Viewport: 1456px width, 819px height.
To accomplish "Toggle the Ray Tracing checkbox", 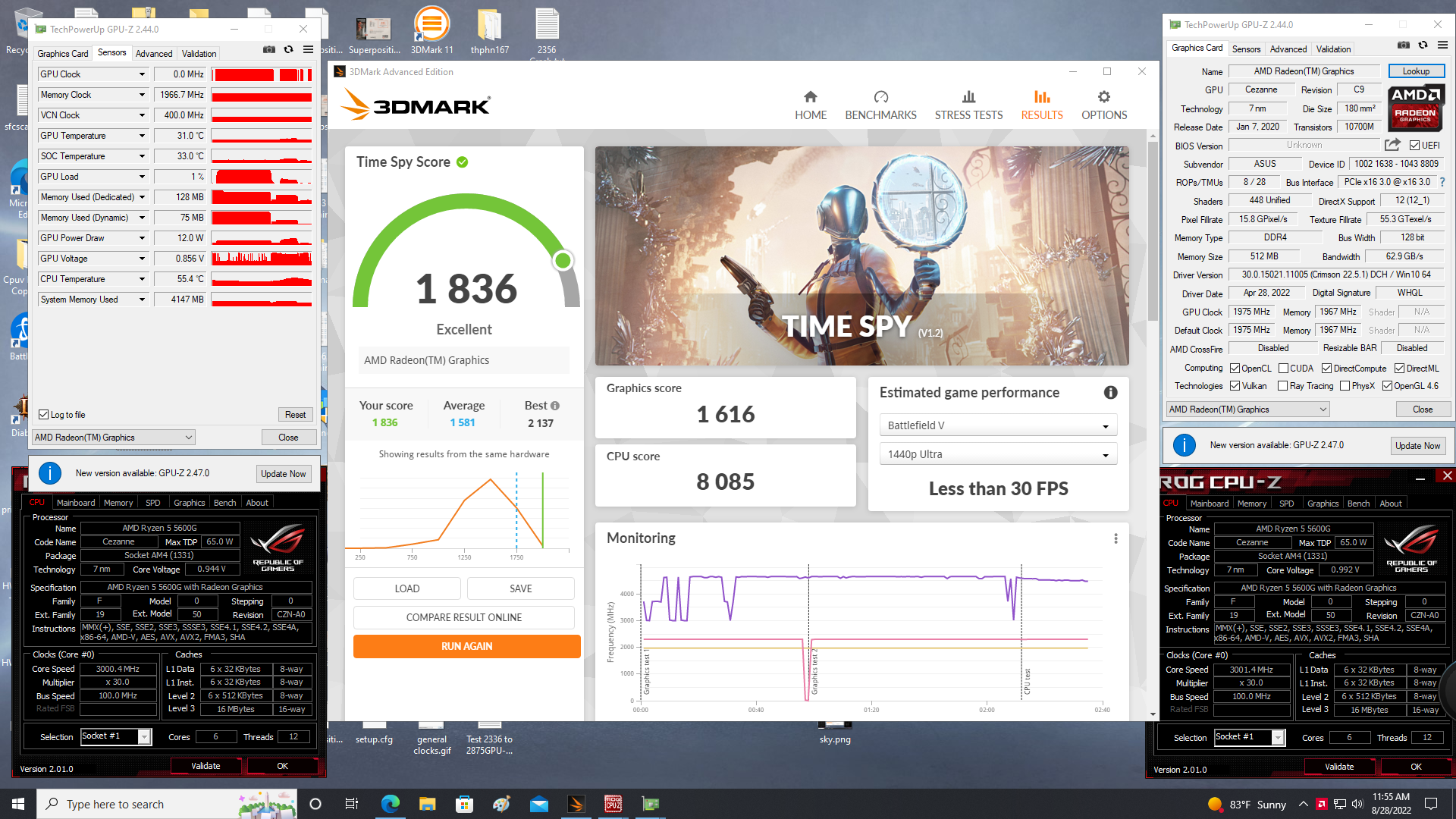I will click(1283, 386).
